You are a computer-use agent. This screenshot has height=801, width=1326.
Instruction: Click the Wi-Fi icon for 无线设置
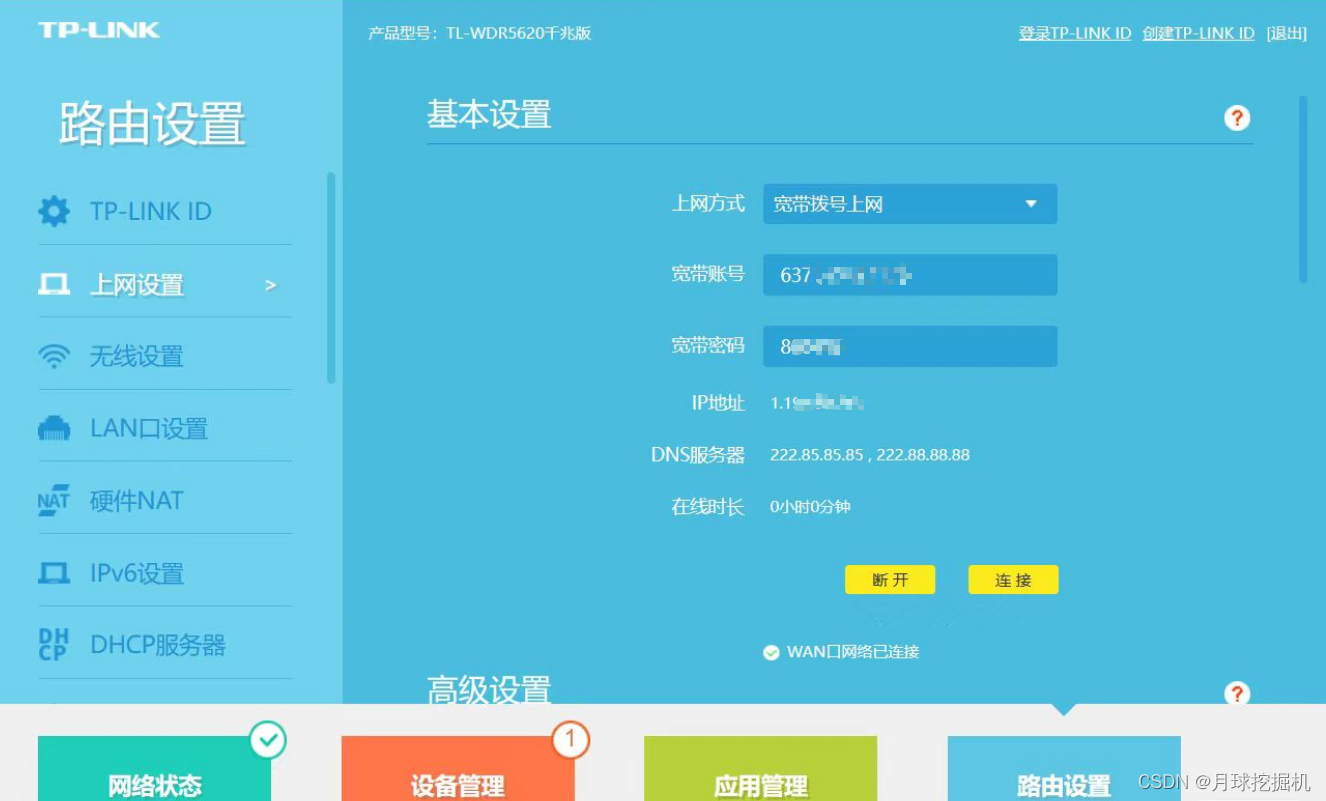(x=54, y=356)
